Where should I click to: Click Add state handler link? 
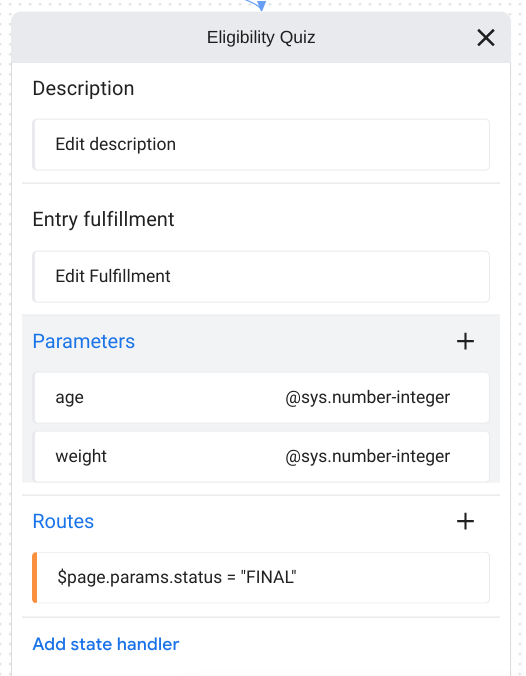(x=106, y=644)
